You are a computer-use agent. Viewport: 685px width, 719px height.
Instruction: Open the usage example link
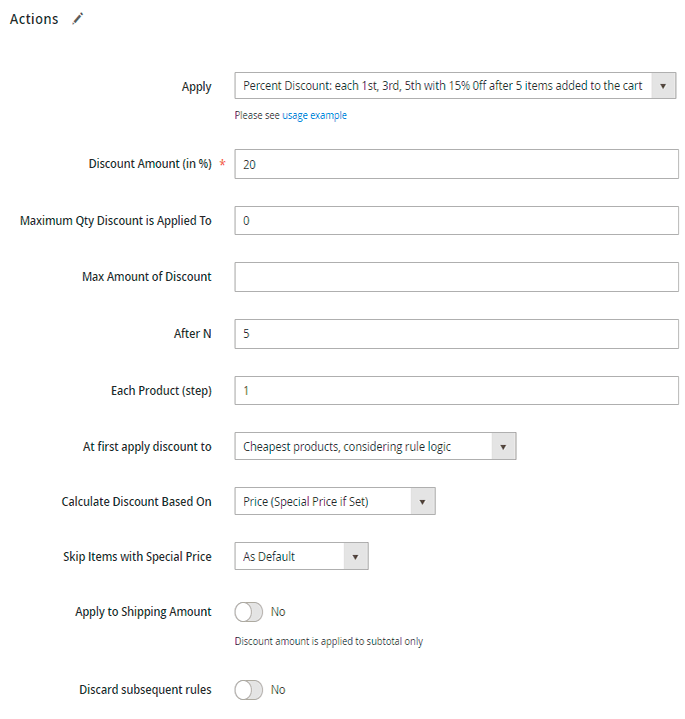(x=314, y=115)
